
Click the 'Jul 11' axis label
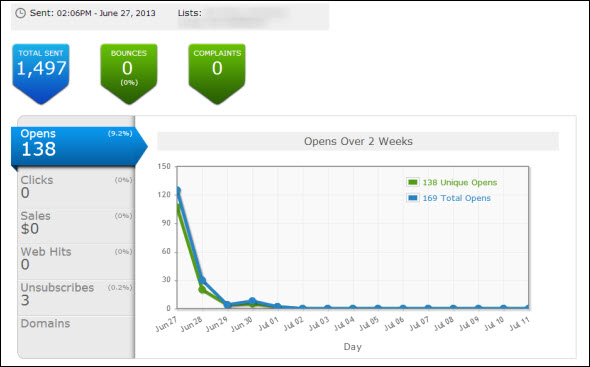click(519, 323)
